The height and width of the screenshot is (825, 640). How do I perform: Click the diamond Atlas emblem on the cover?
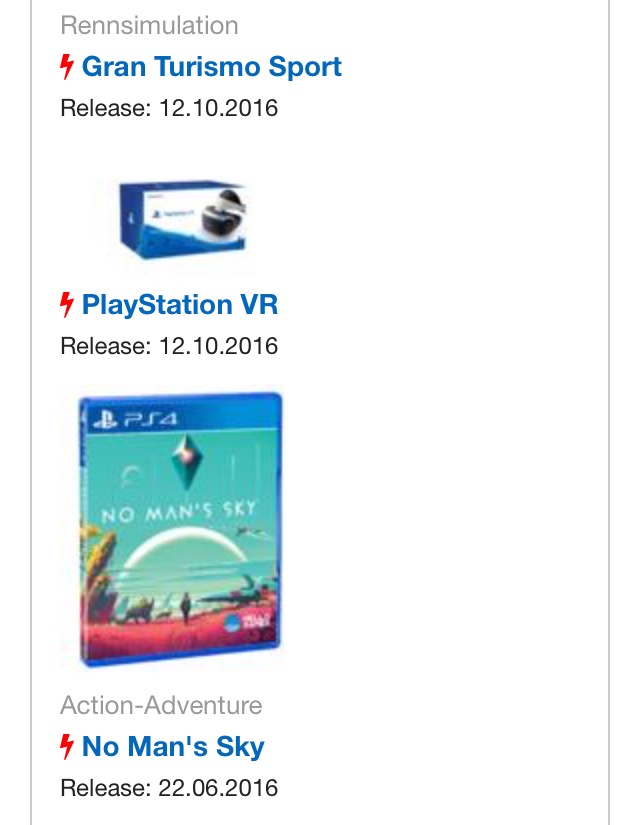click(185, 462)
